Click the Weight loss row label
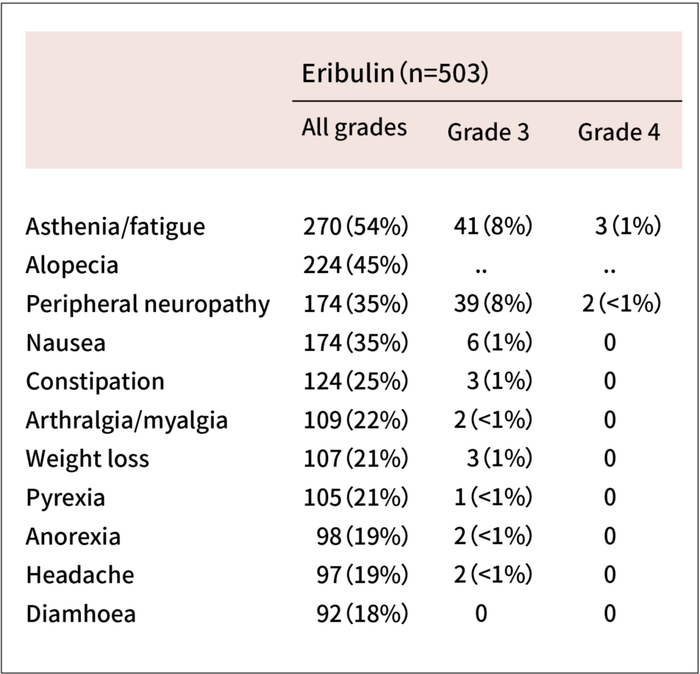The height and width of the screenshot is (674, 700). point(87,459)
